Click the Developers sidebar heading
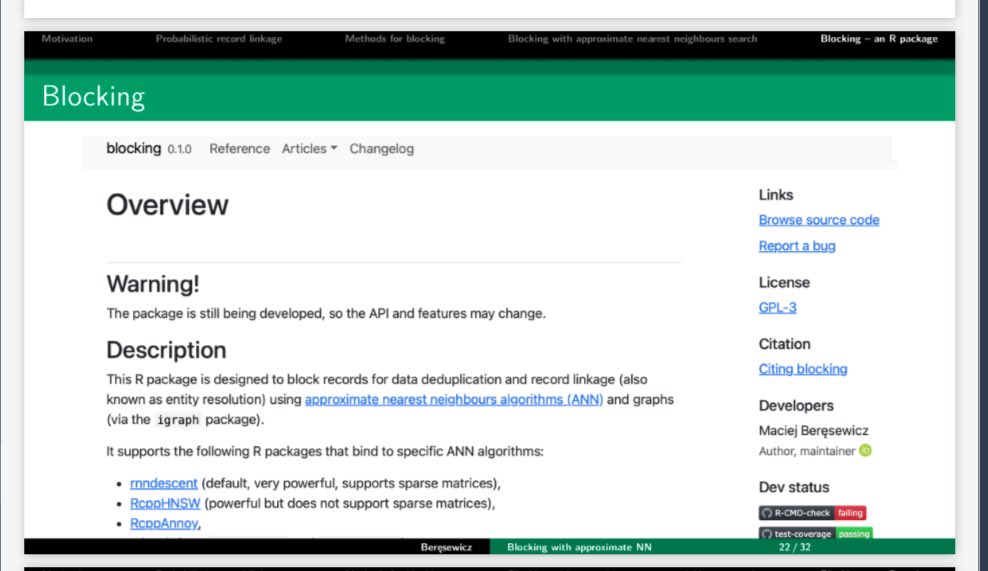The image size is (988, 571). (796, 406)
